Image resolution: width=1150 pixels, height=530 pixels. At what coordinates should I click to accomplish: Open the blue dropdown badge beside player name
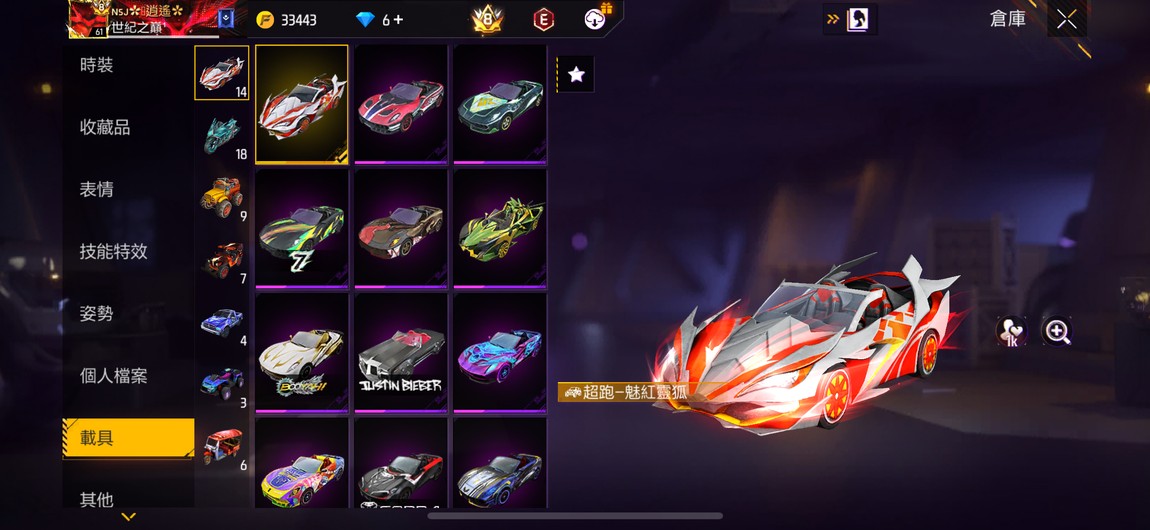pos(226,20)
